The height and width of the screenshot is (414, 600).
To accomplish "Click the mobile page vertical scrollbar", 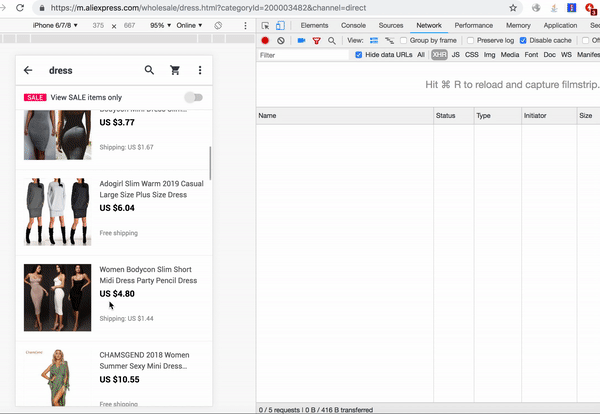I will click(210, 163).
